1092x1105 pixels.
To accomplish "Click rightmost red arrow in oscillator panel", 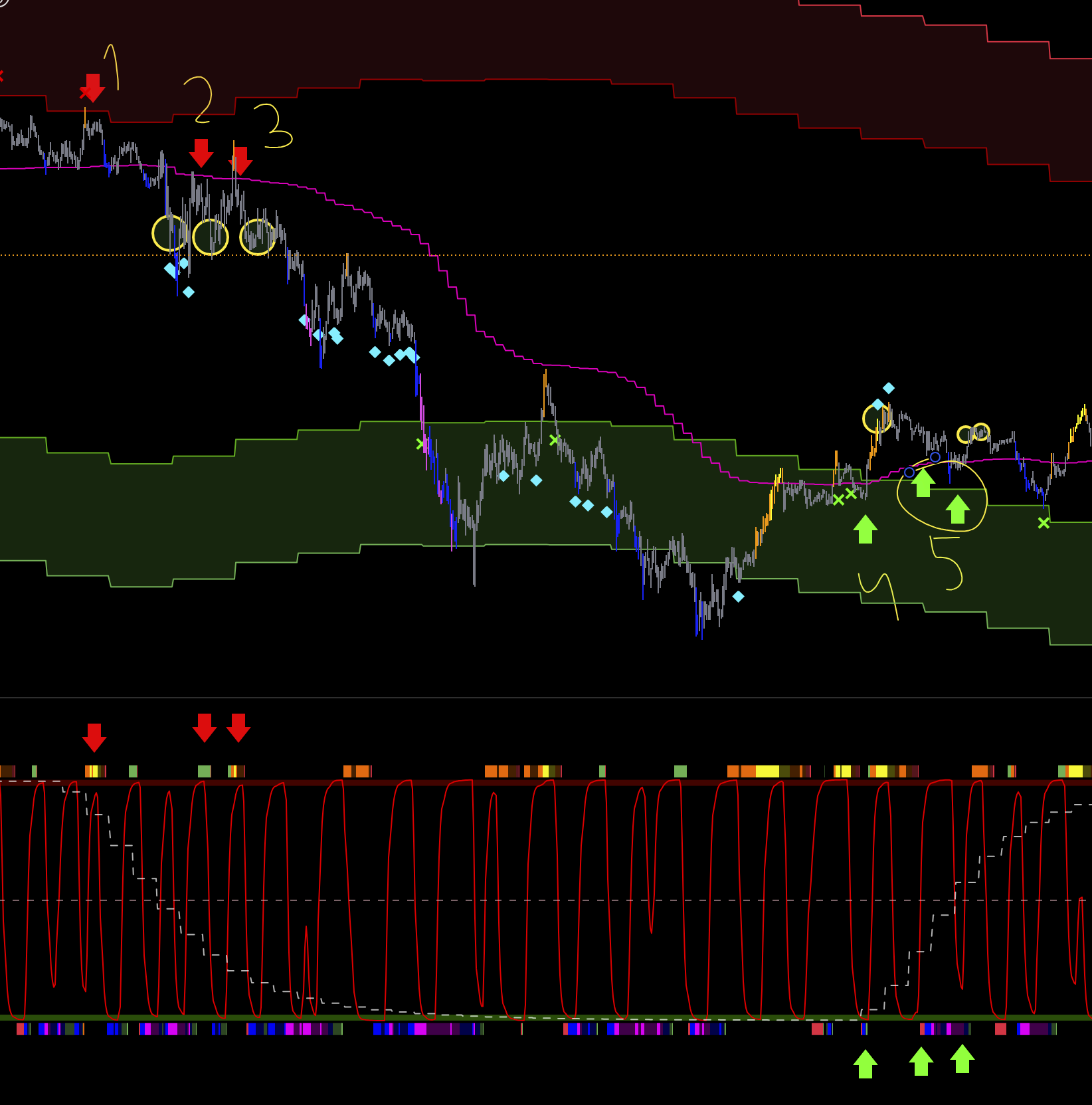I will point(238,728).
